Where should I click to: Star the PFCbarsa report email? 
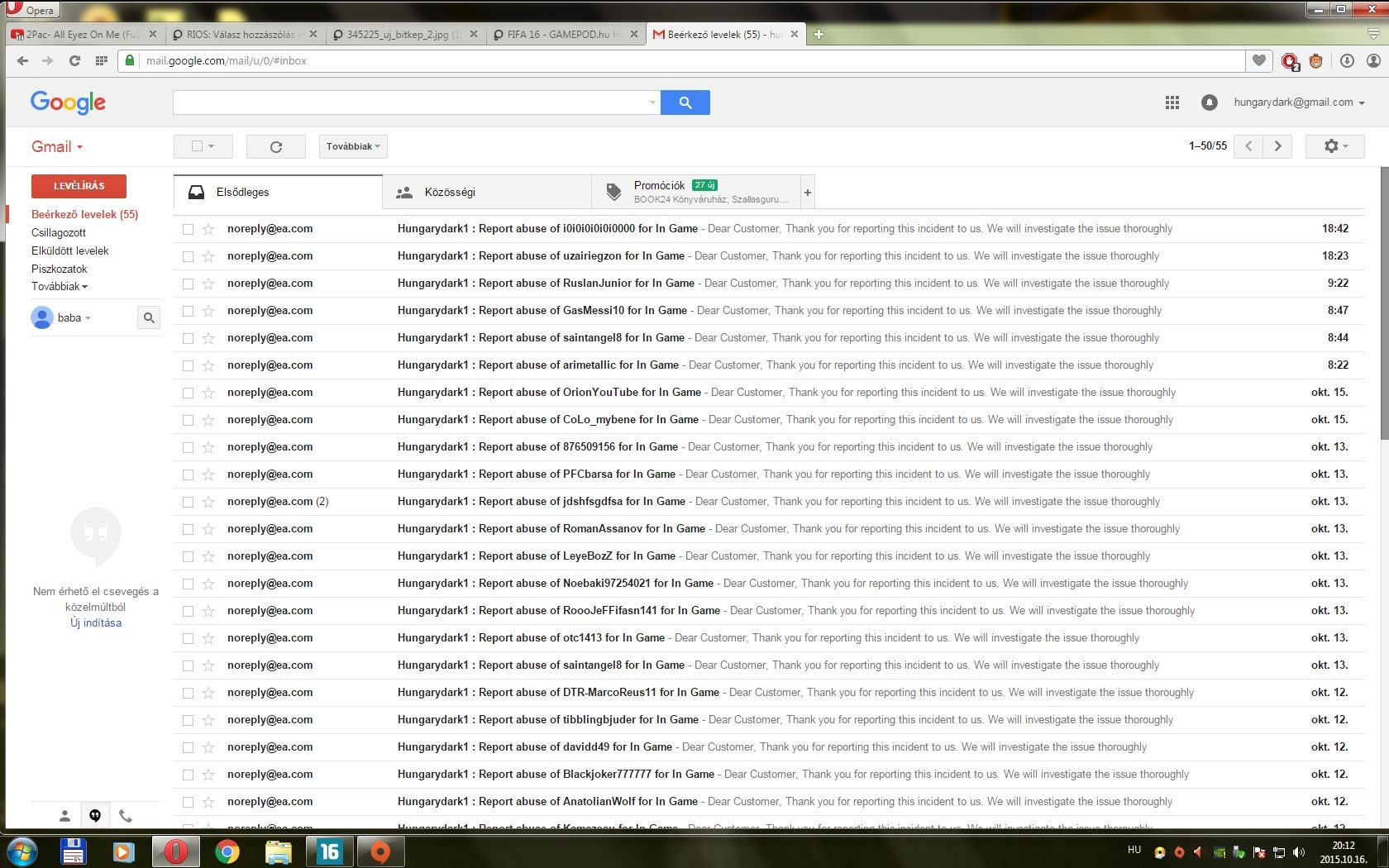click(208, 475)
